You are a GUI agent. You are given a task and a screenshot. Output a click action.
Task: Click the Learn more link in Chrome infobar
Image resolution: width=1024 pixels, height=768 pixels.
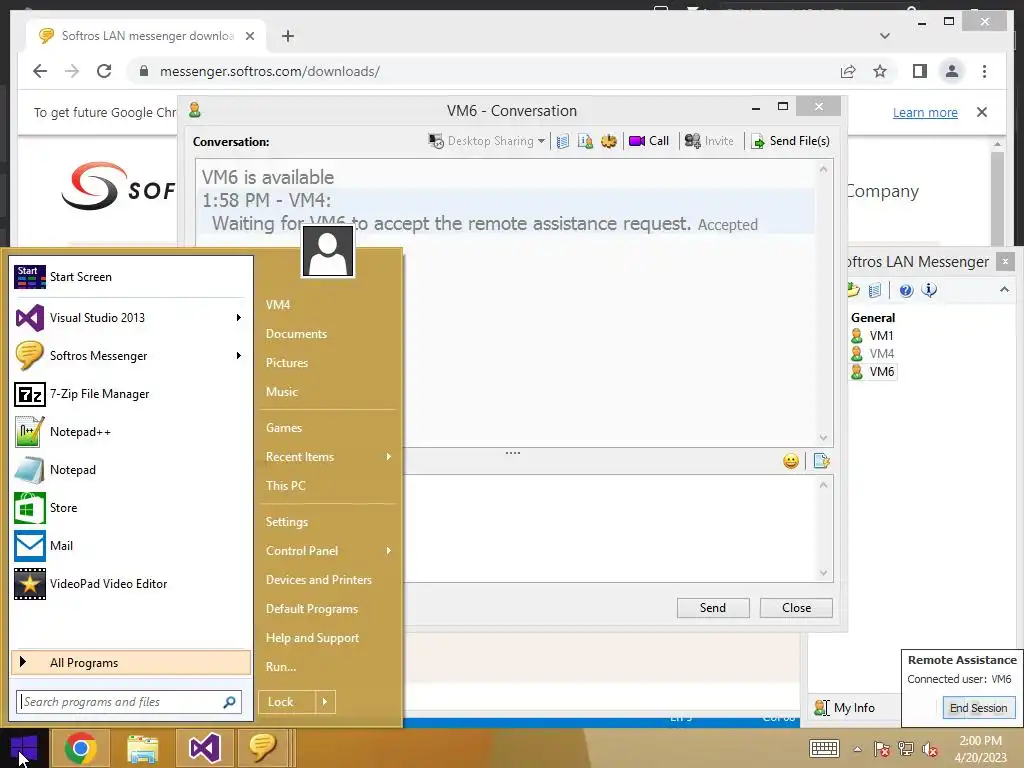(925, 112)
